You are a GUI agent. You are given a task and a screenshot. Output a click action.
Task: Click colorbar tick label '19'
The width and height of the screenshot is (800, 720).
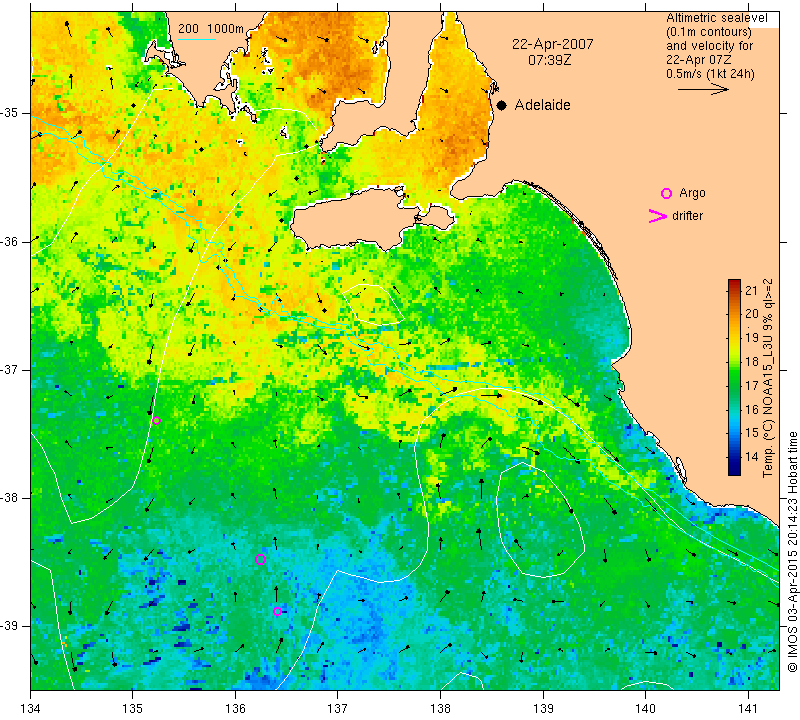(752, 338)
